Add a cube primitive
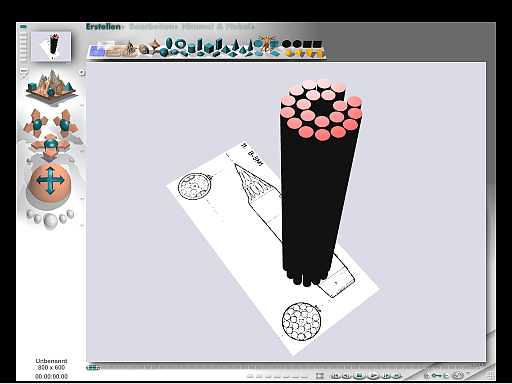 pyautogui.click(x=209, y=49)
